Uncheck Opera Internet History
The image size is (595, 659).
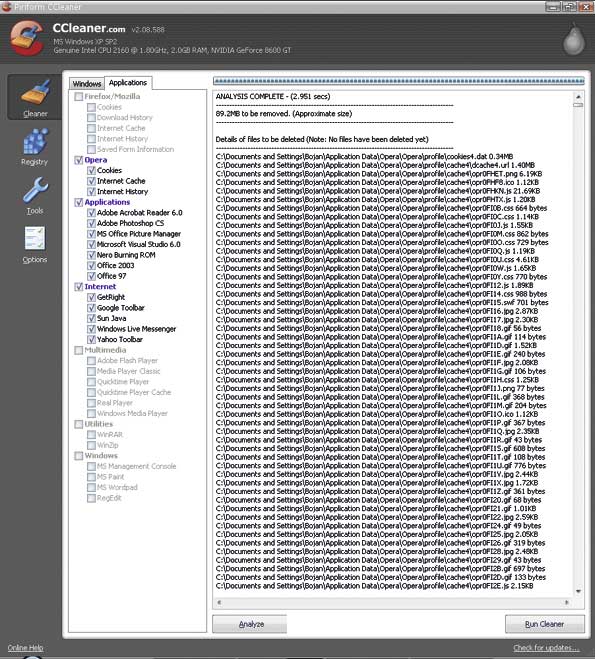tap(91, 192)
